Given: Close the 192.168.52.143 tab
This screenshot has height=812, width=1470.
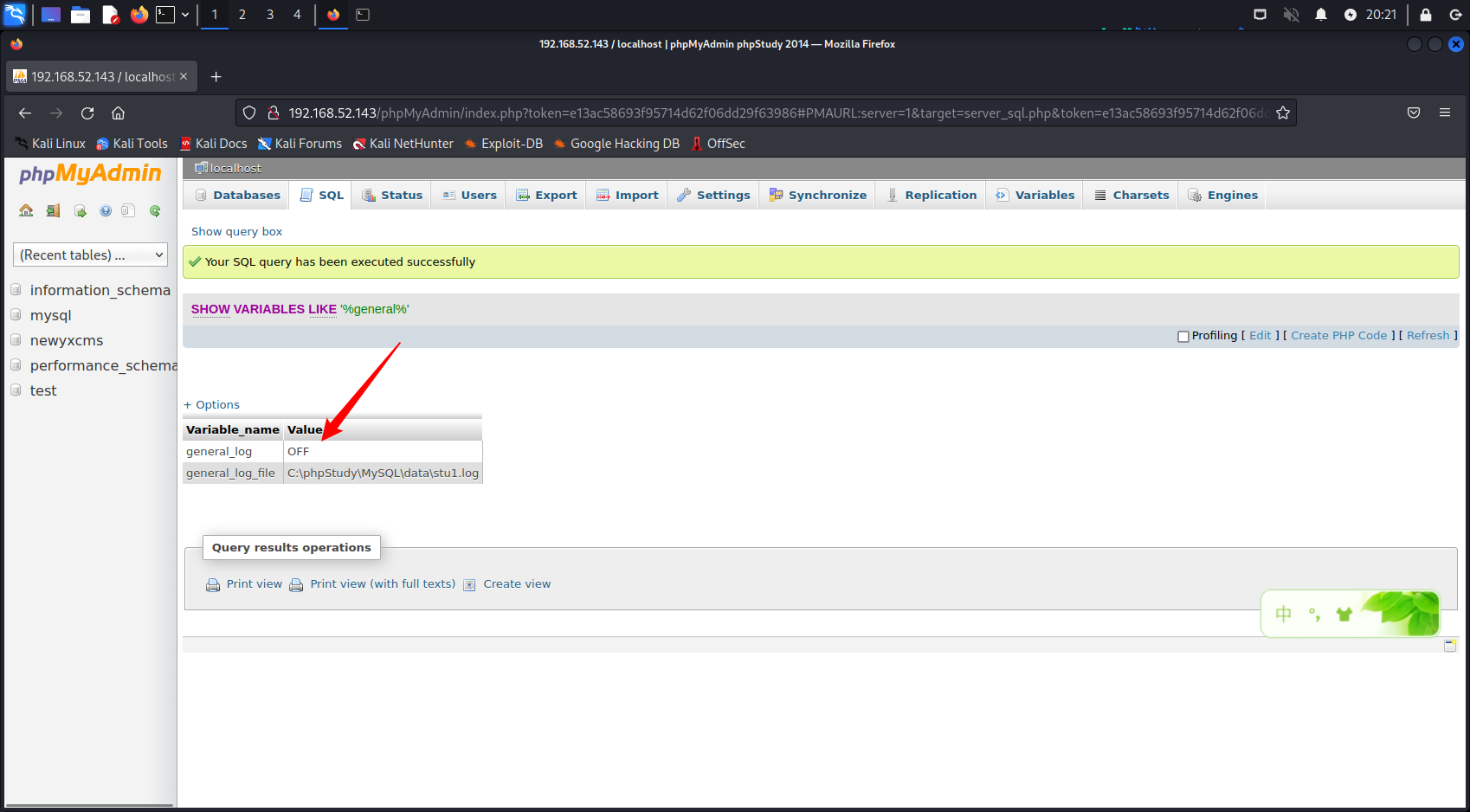Looking at the screenshot, I should tap(184, 76).
